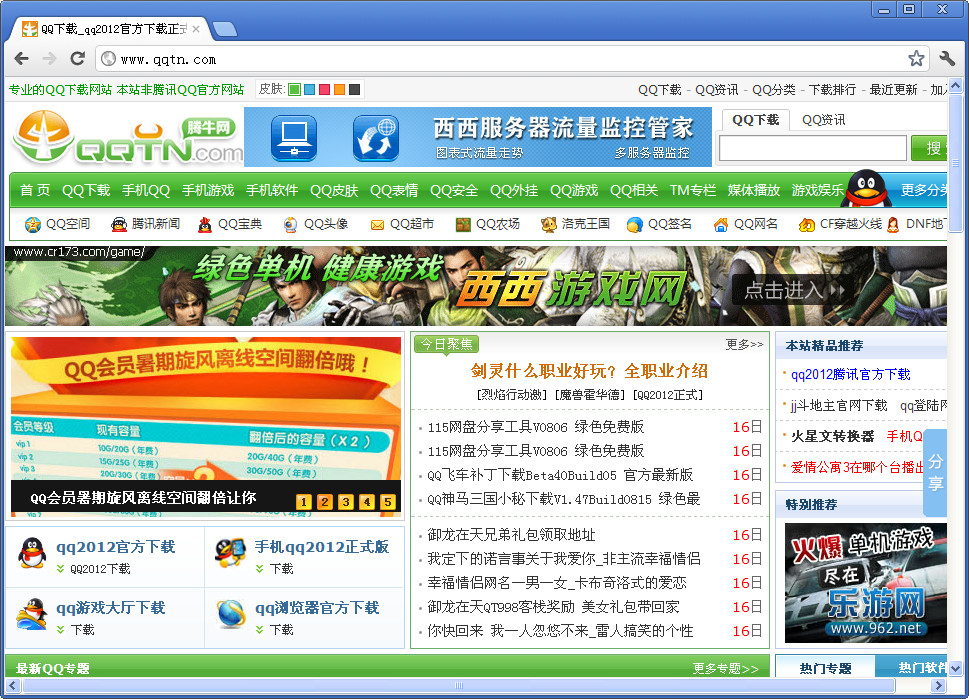Click the blue computer monitor icon in banner
969x699 pixels.
click(294, 138)
